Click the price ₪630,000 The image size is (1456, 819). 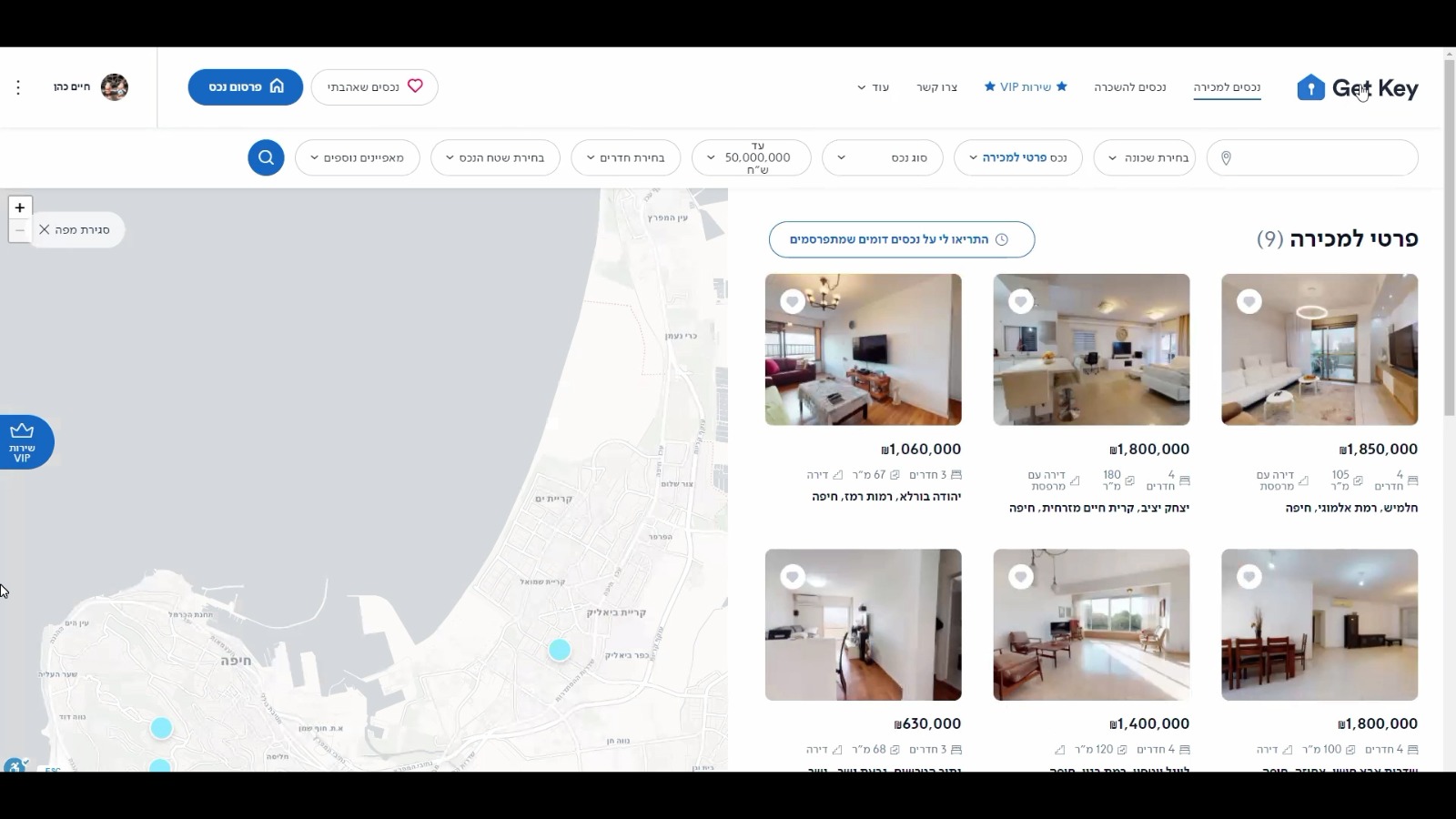[x=927, y=724]
